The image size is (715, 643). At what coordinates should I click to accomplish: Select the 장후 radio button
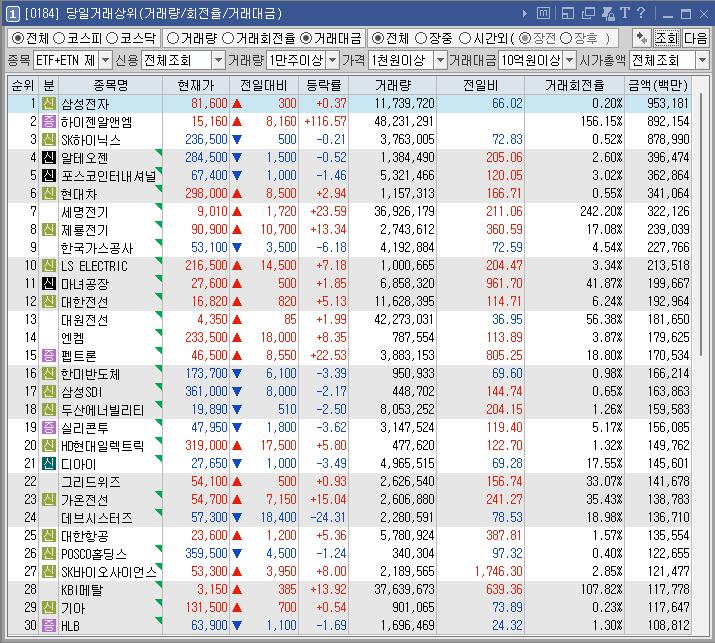(565, 38)
